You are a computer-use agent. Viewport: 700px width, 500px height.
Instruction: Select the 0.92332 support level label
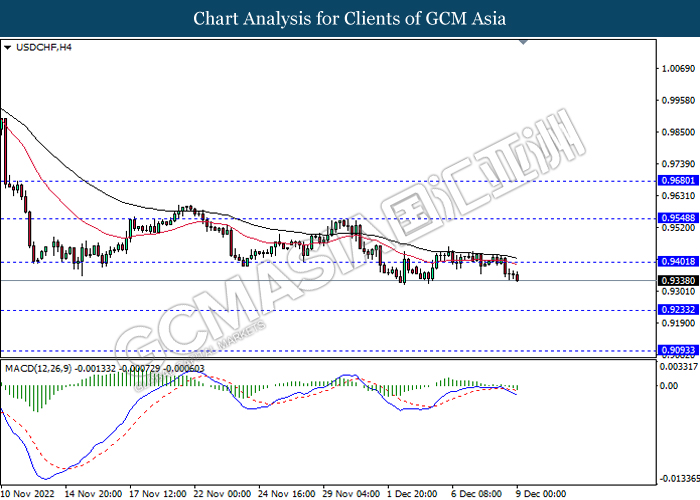pos(678,309)
